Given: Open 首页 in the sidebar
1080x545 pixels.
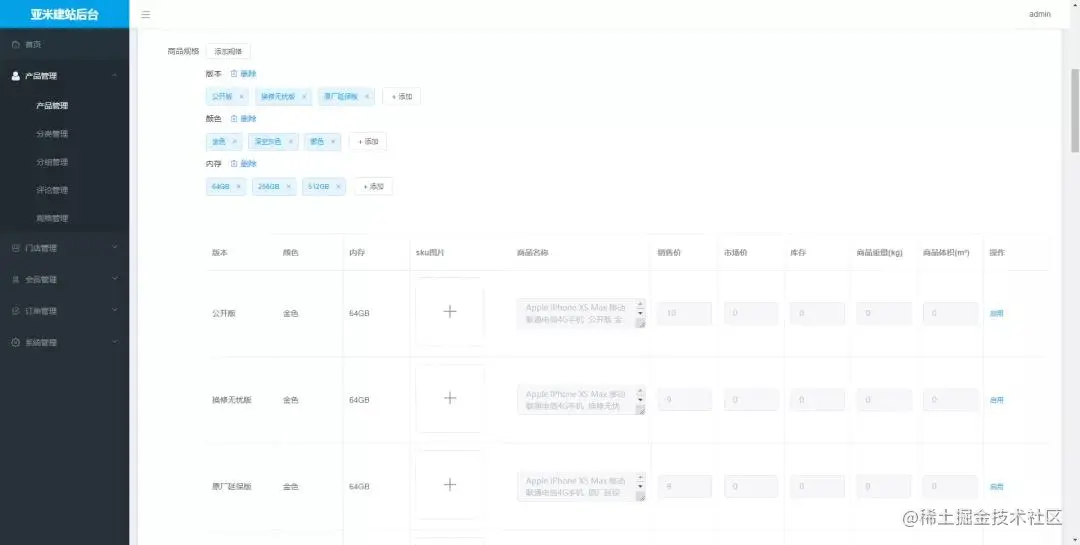Looking at the screenshot, I should pos(64,45).
